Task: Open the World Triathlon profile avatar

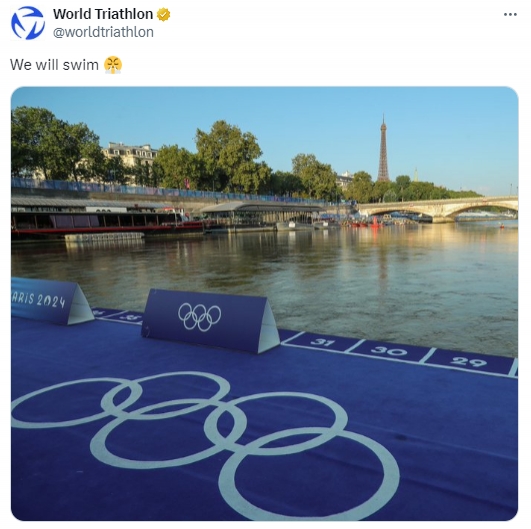Action: [28, 23]
